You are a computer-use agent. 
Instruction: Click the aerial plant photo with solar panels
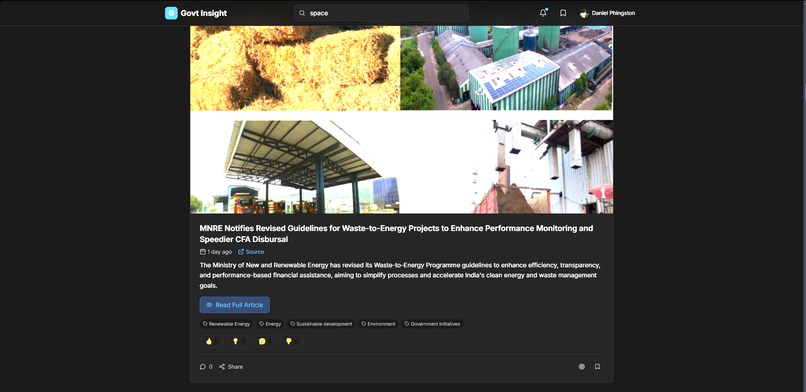coord(507,68)
